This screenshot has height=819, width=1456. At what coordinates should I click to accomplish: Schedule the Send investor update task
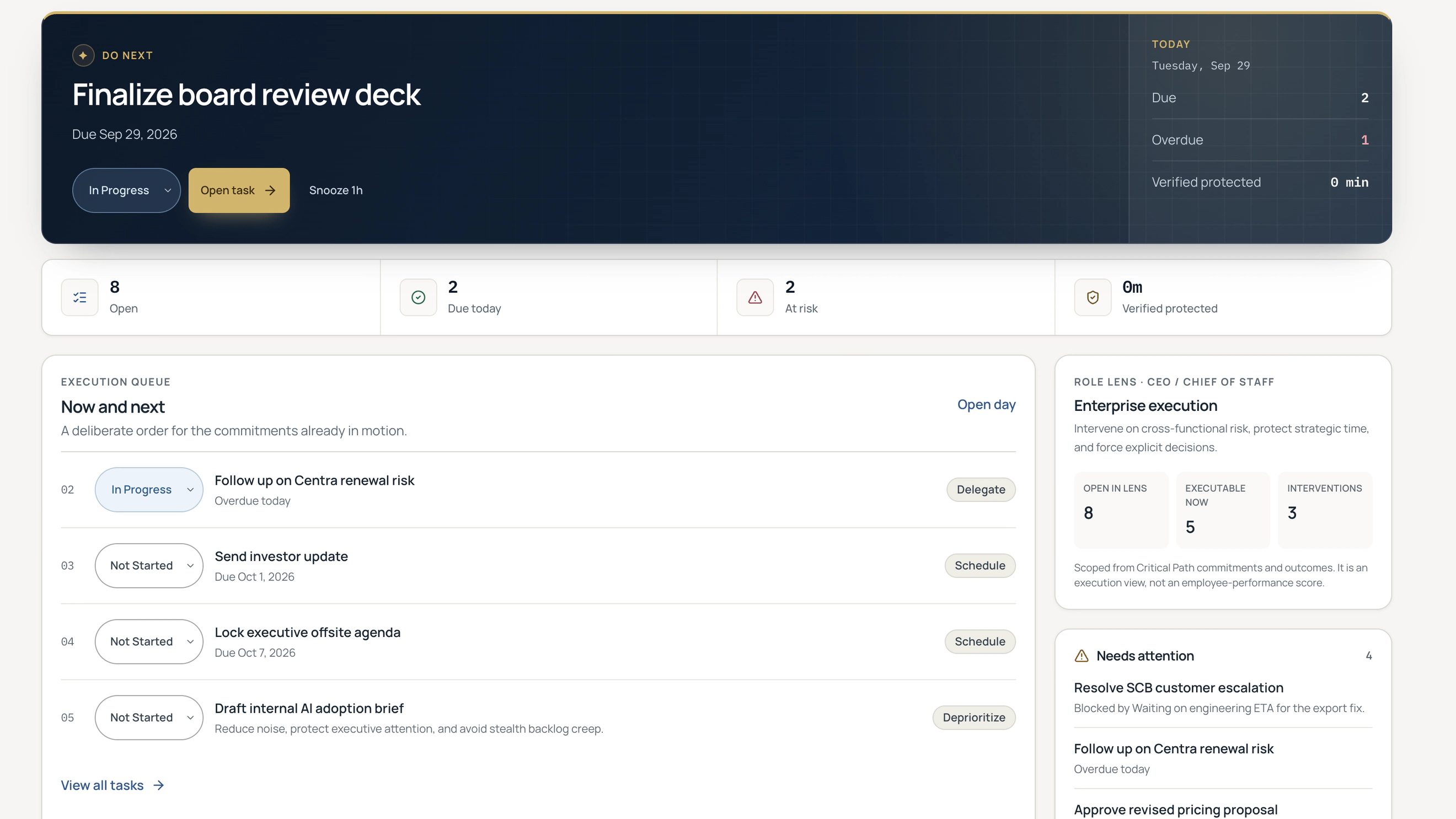tap(980, 566)
